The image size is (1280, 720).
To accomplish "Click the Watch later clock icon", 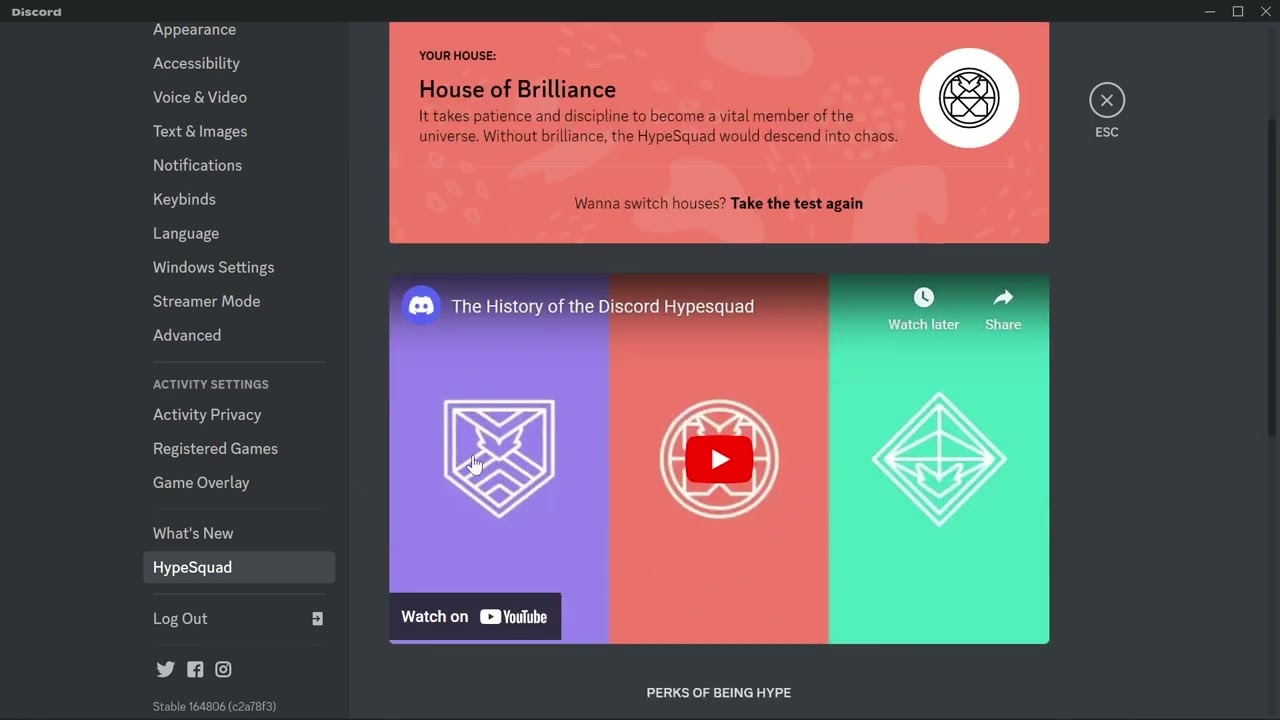I will click(x=923, y=298).
